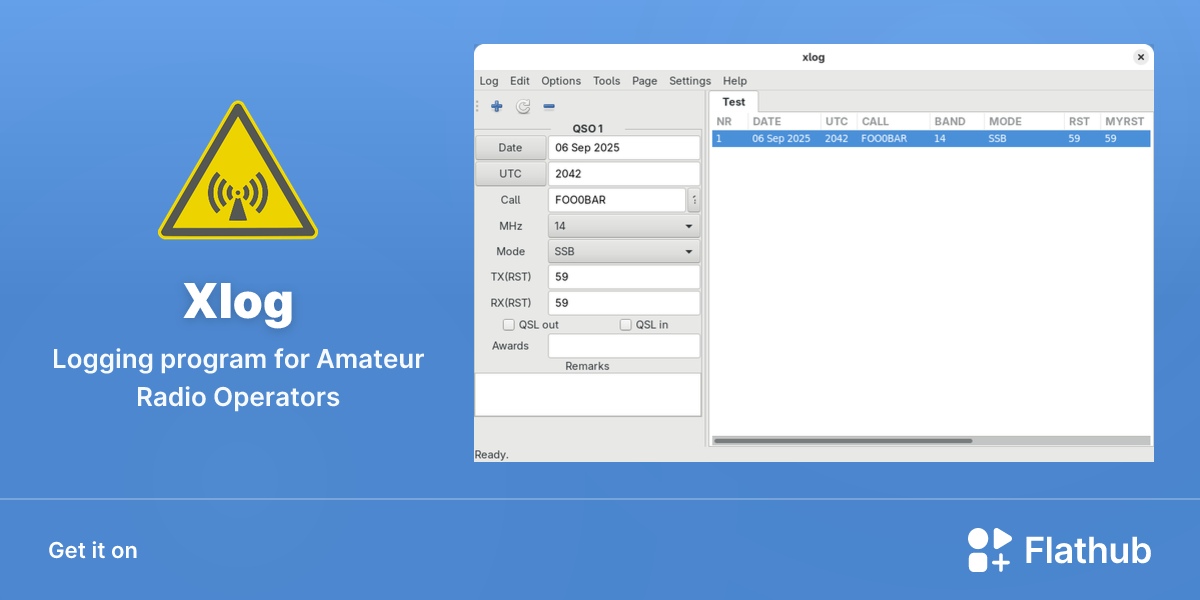Click the blue plus add QSO icon
The height and width of the screenshot is (600, 1200).
pyautogui.click(x=497, y=106)
